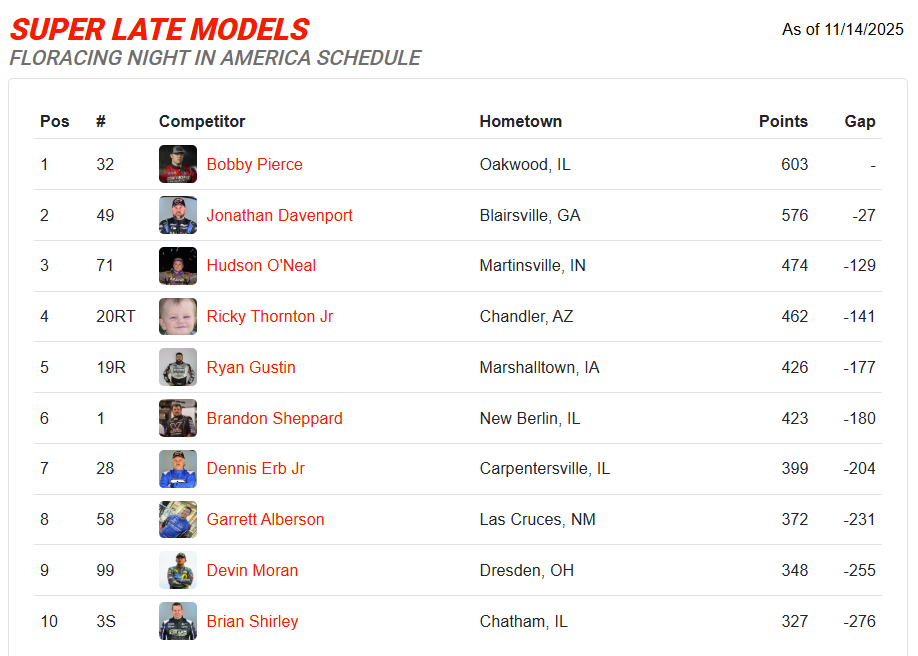
Task: Click Jonathan Davenport's driver photo
Action: coord(178,215)
